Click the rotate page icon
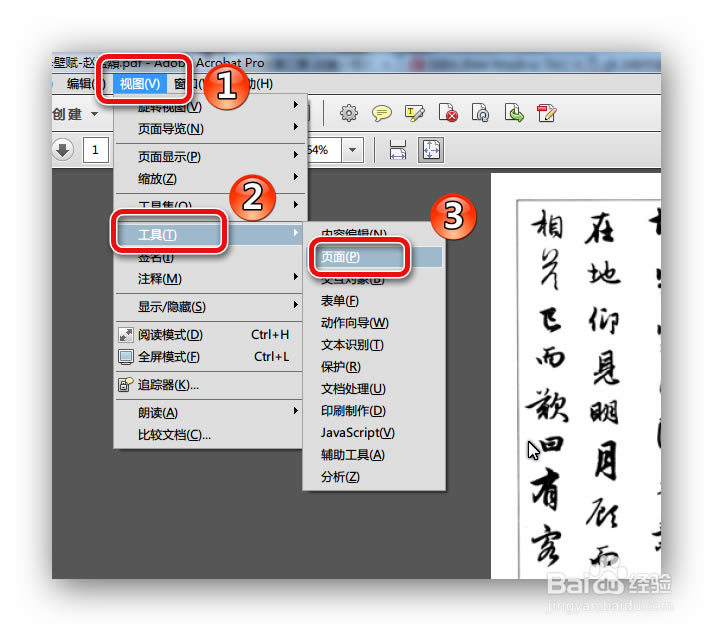 point(480,113)
